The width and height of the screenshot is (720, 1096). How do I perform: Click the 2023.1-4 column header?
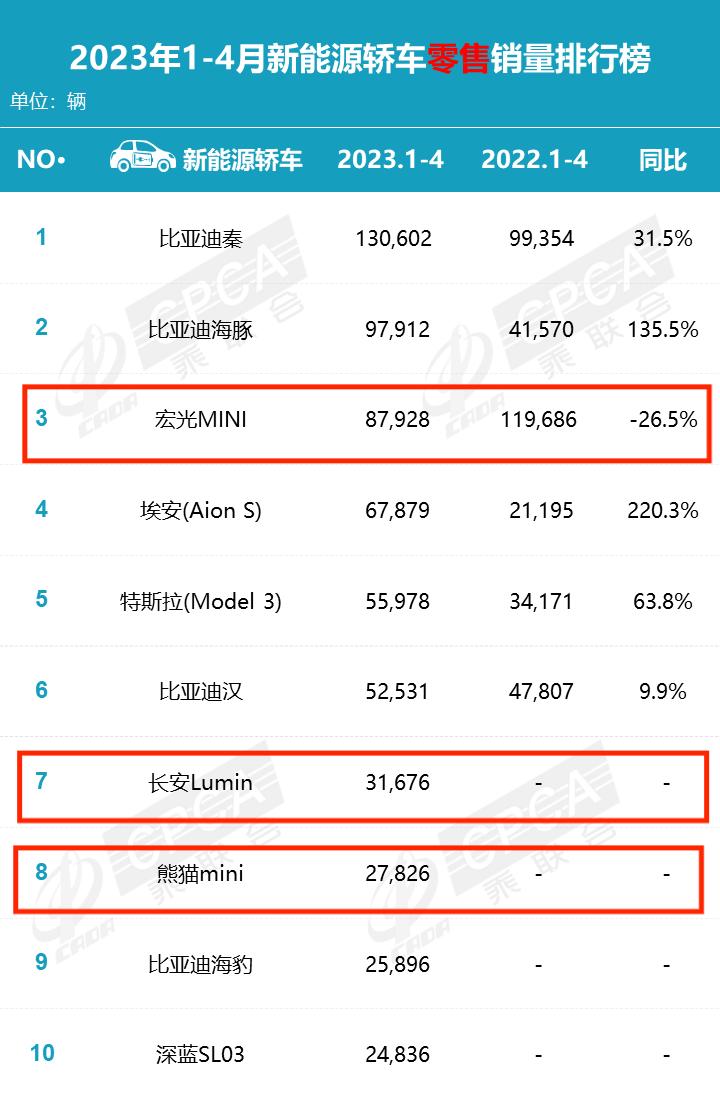(x=390, y=159)
